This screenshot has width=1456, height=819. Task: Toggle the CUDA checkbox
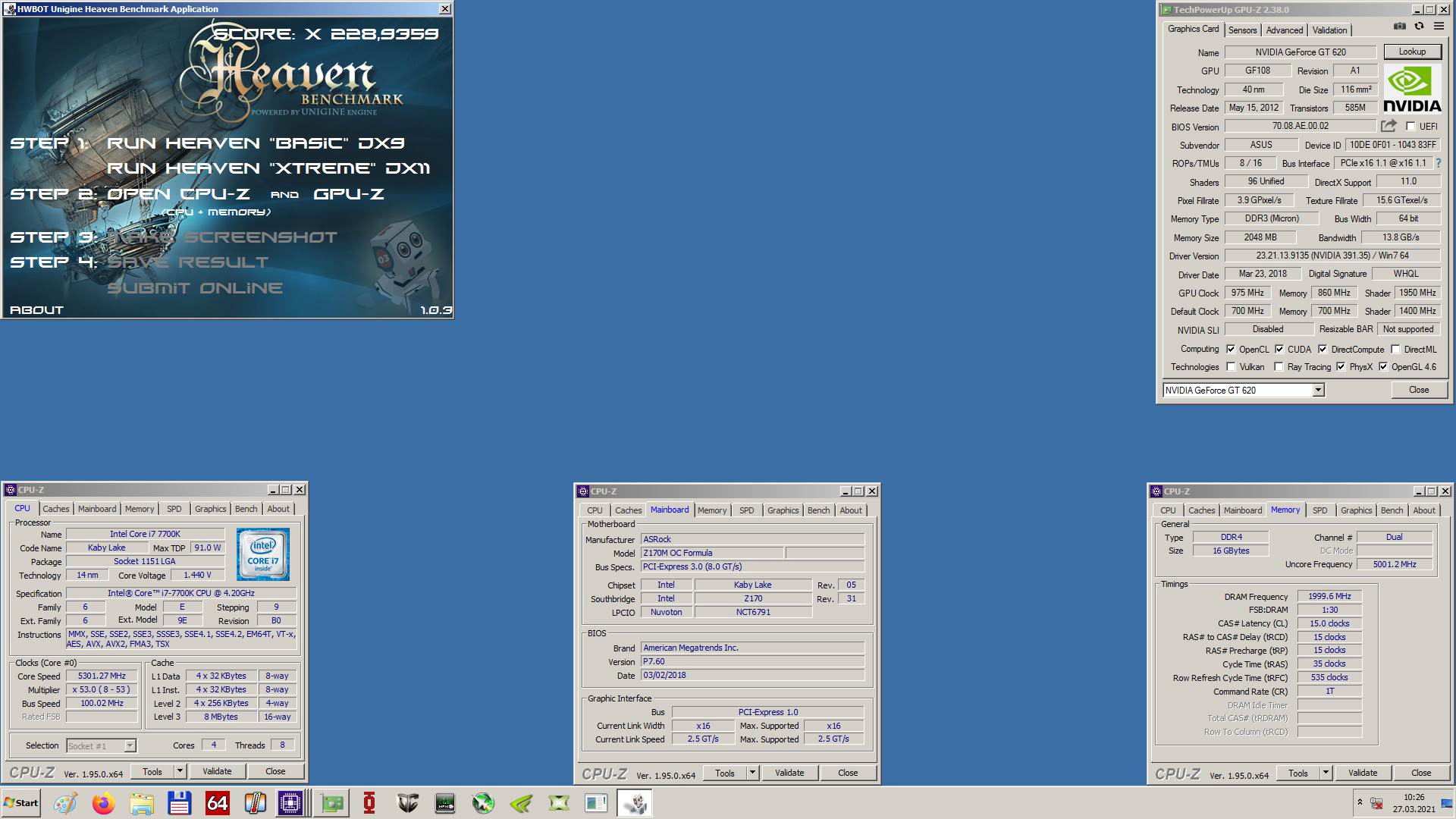click(1279, 350)
